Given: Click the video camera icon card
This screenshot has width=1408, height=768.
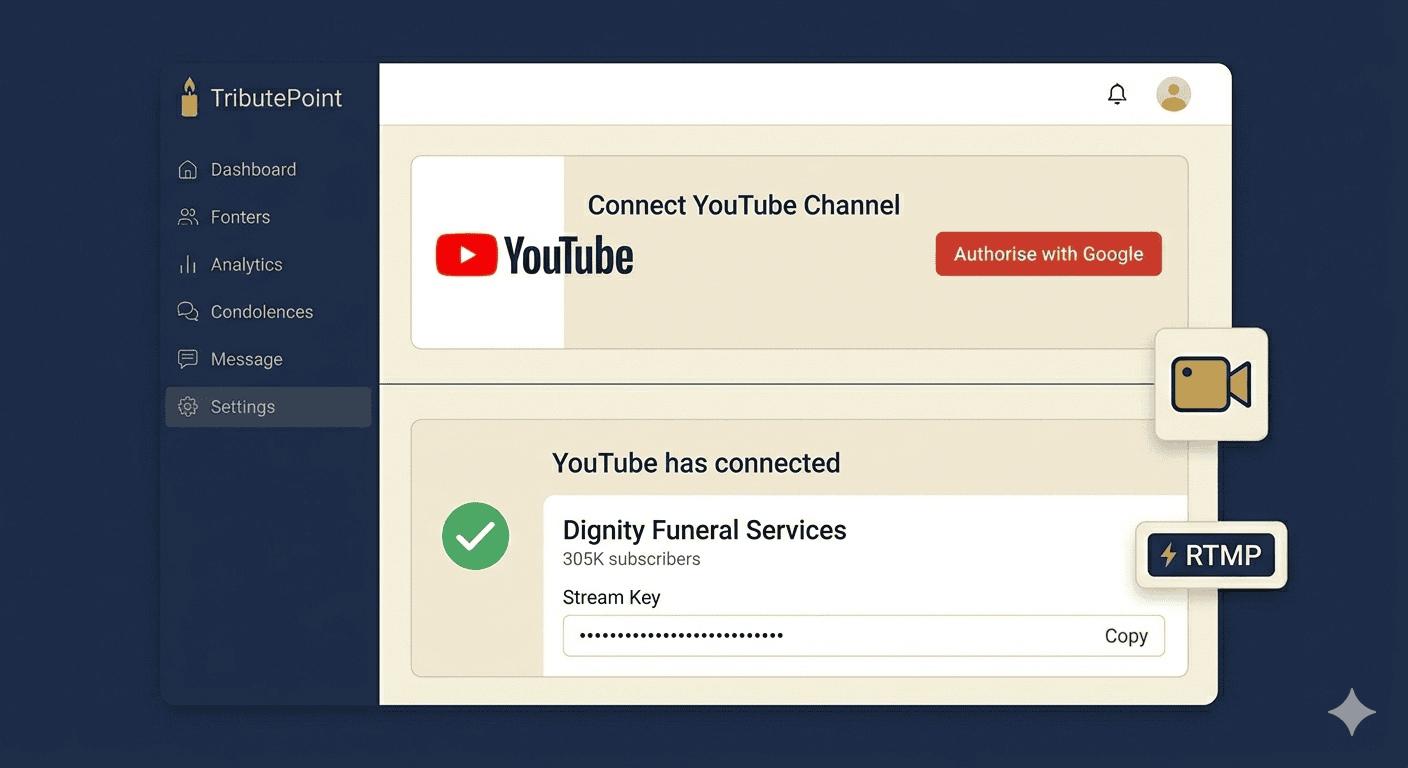Looking at the screenshot, I should [1211, 384].
